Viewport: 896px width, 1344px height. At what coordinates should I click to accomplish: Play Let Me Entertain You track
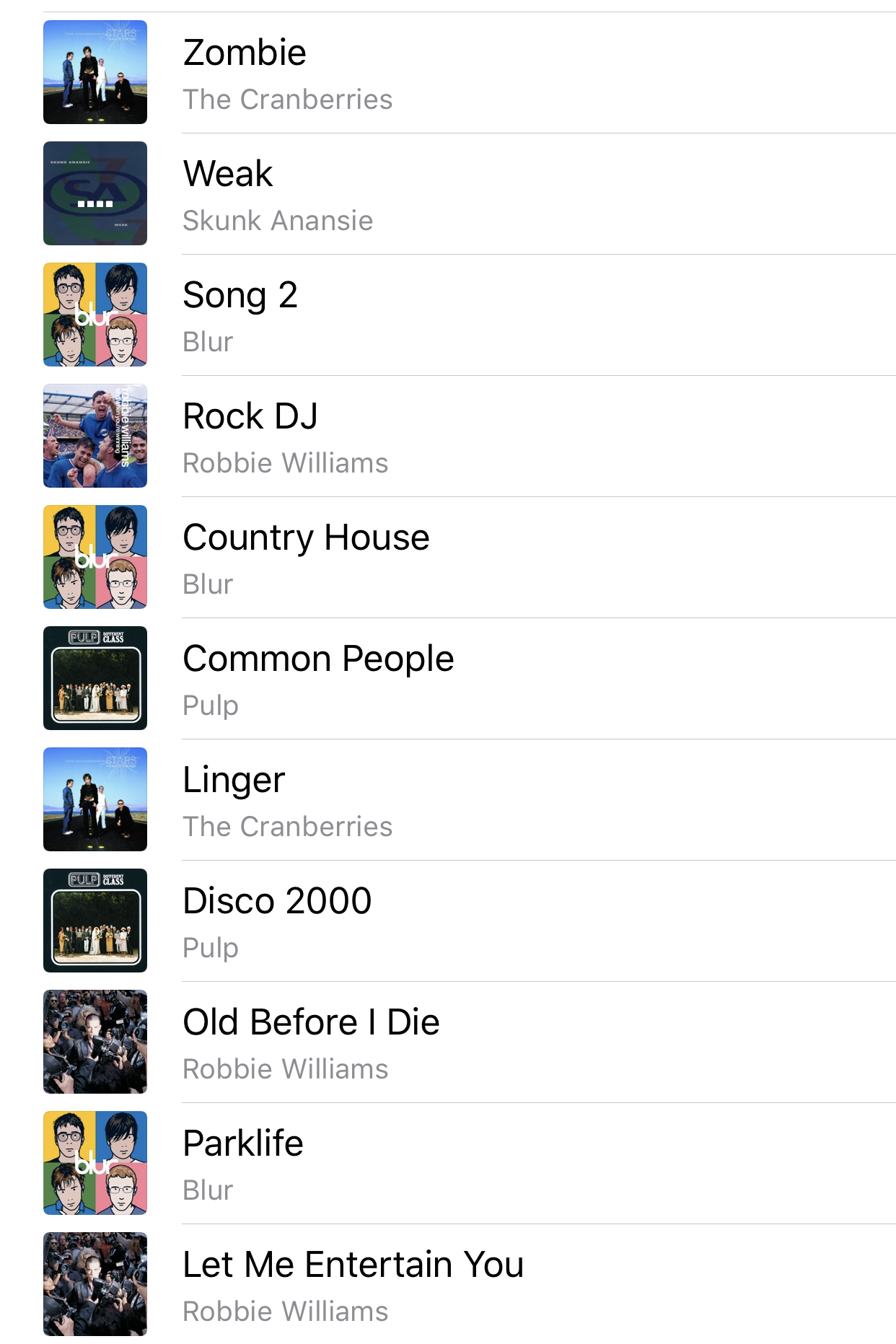[353, 1265]
